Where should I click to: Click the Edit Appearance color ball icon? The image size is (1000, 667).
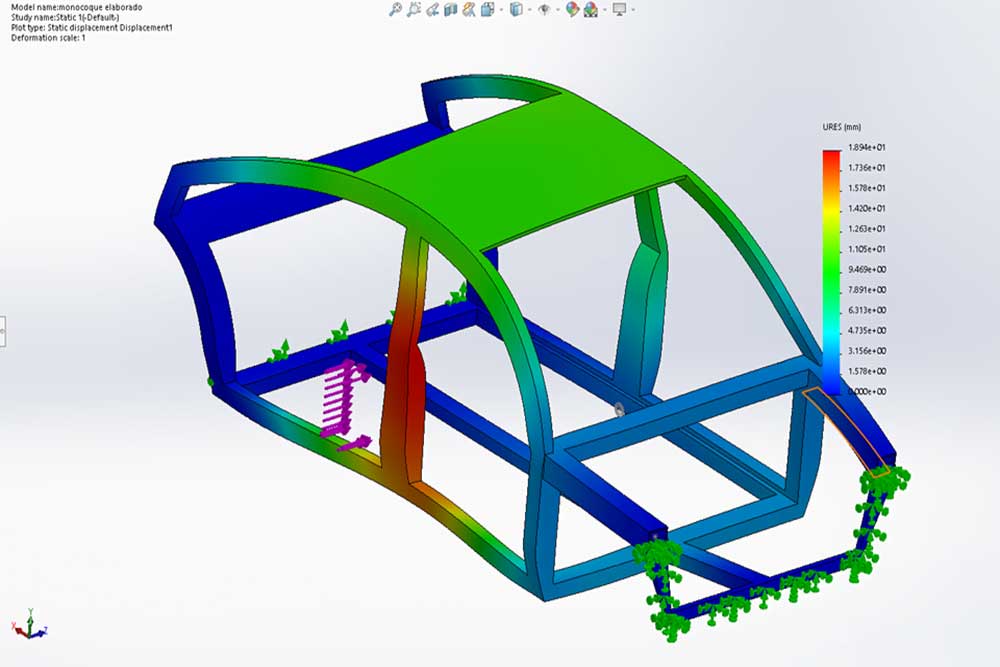click(x=572, y=10)
